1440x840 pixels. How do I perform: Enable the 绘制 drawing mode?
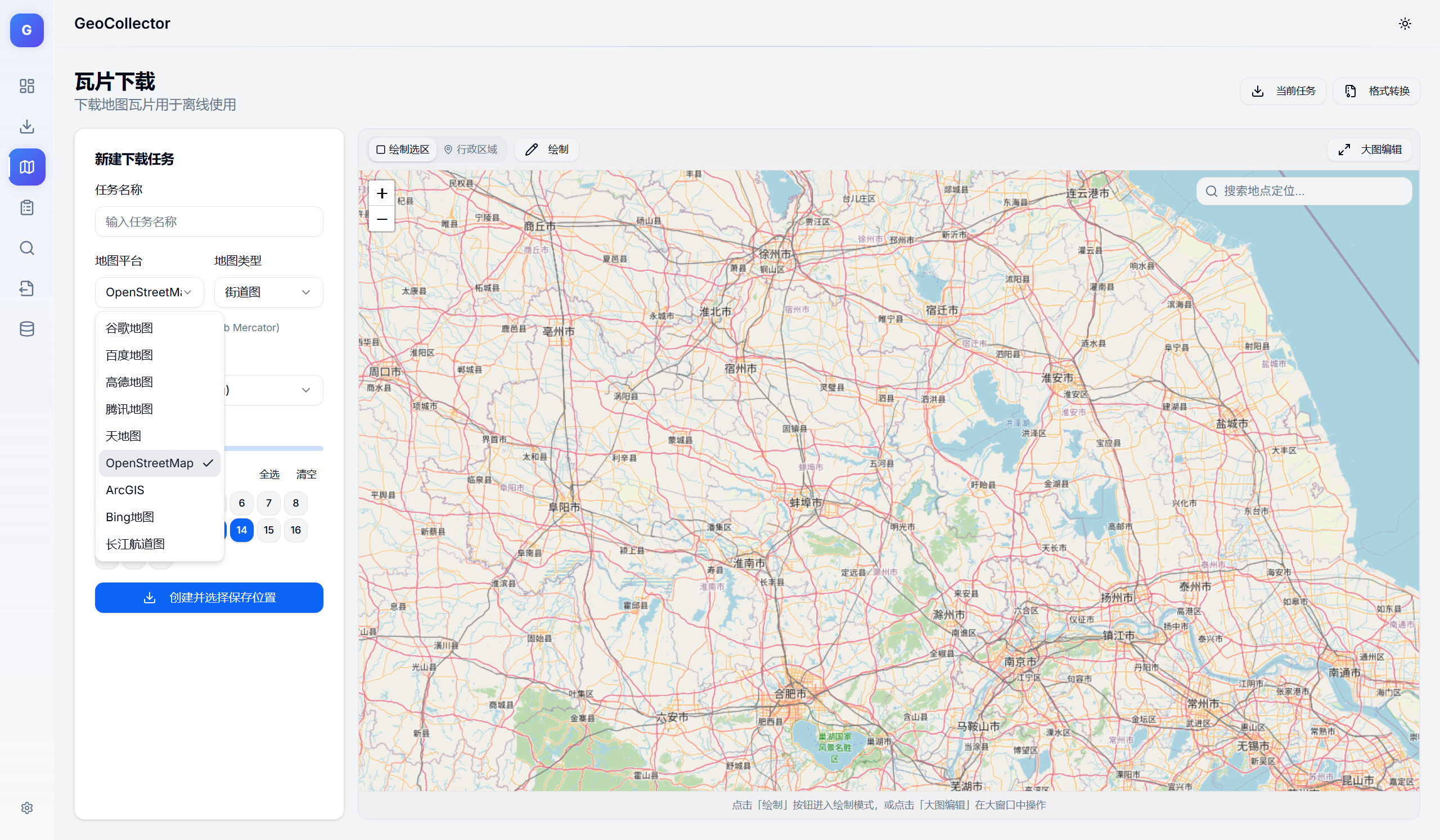coord(546,149)
